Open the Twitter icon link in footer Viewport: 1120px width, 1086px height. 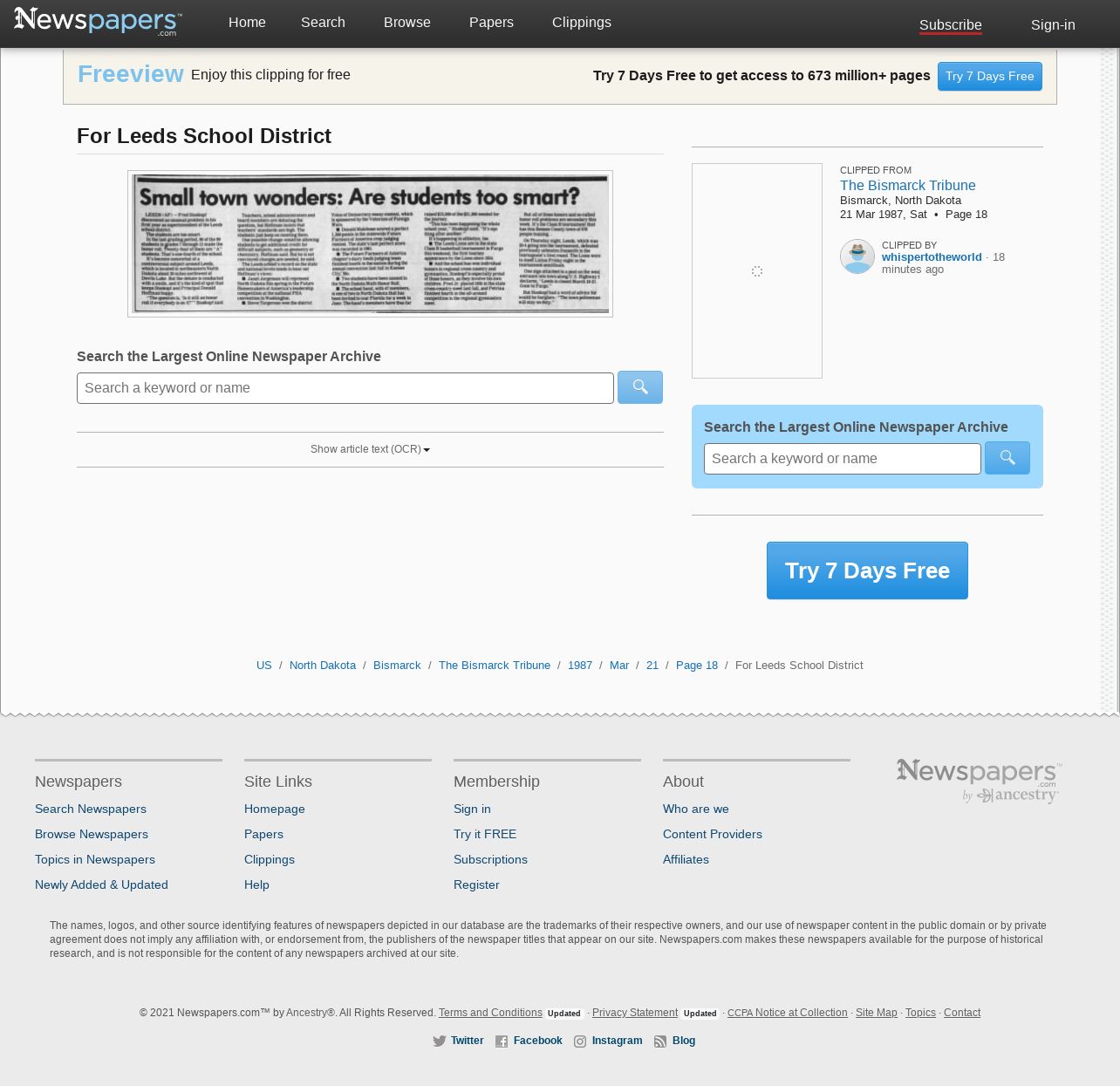pos(440,1041)
